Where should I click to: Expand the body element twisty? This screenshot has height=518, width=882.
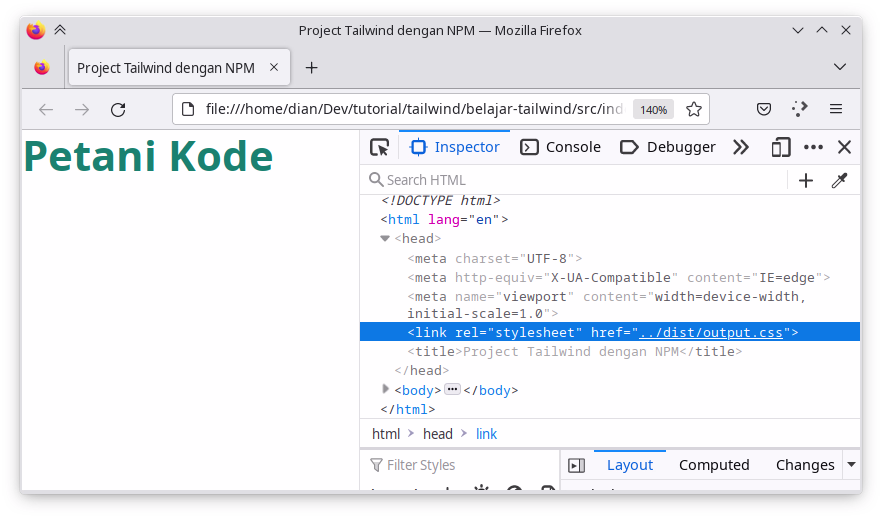click(385, 389)
